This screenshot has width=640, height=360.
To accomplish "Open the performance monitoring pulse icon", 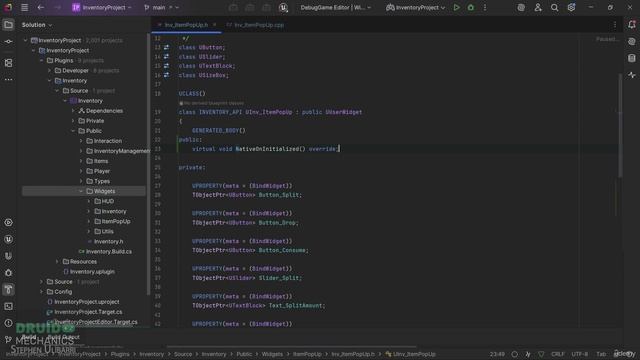I will 631,75.
